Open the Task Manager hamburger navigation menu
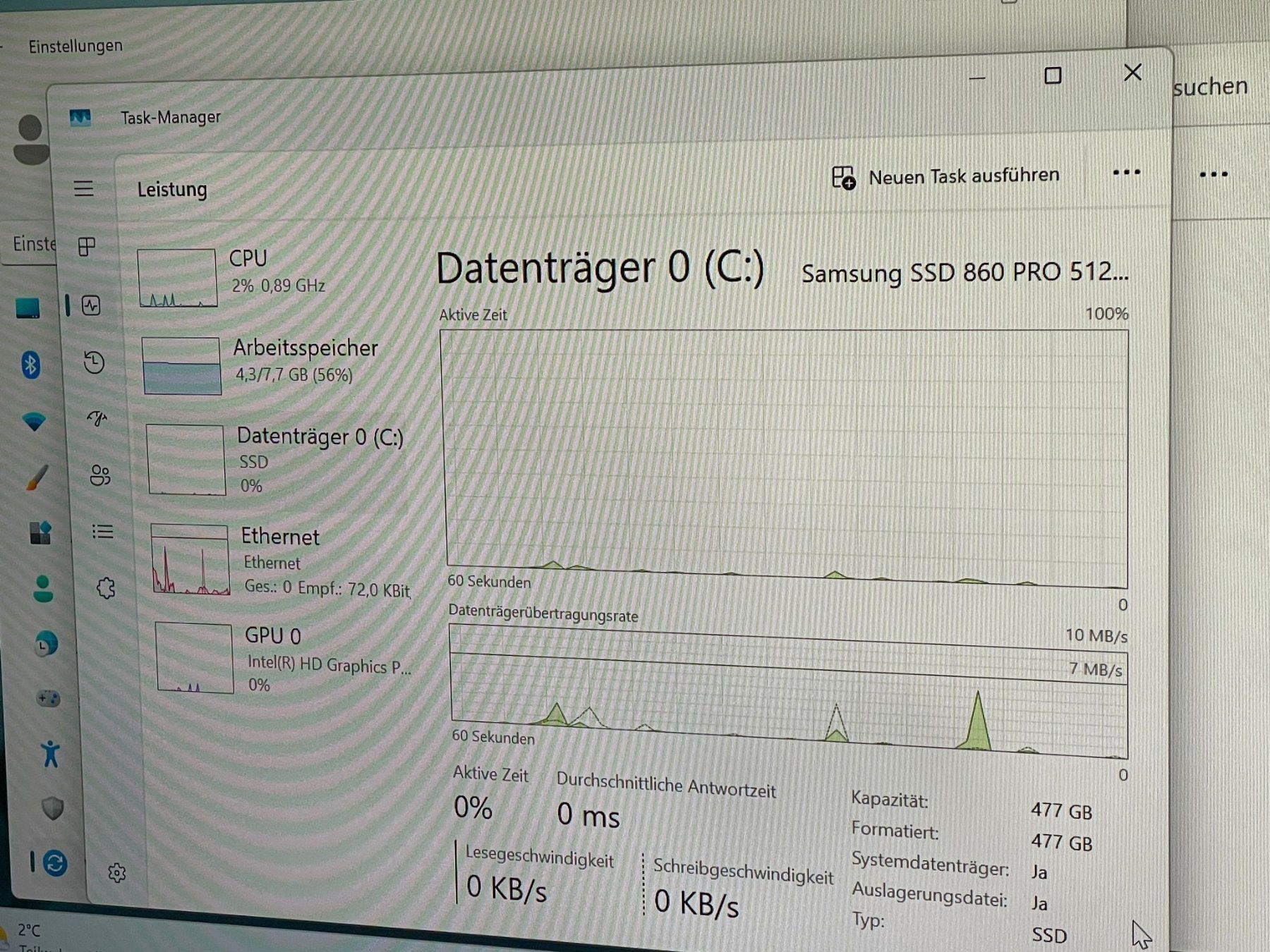 pos(84,188)
